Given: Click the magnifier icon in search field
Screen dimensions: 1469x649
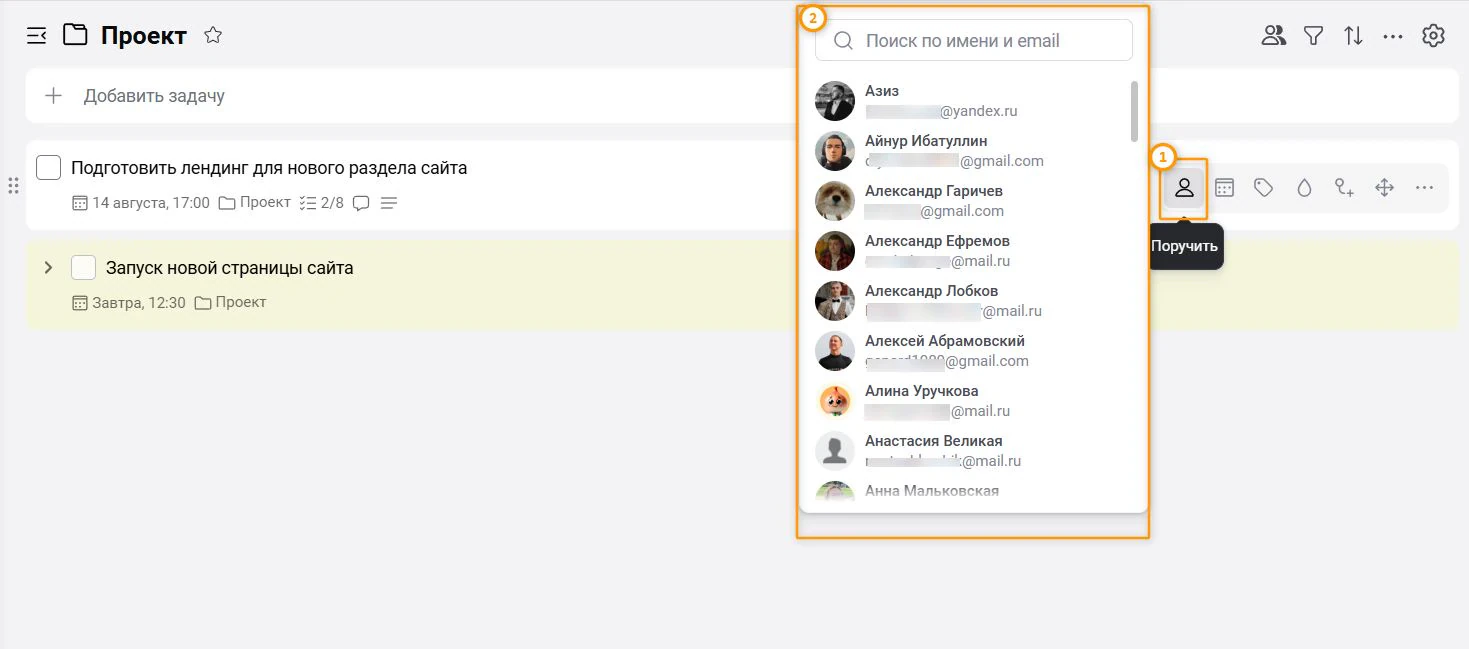Looking at the screenshot, I should tap(843, 41).
